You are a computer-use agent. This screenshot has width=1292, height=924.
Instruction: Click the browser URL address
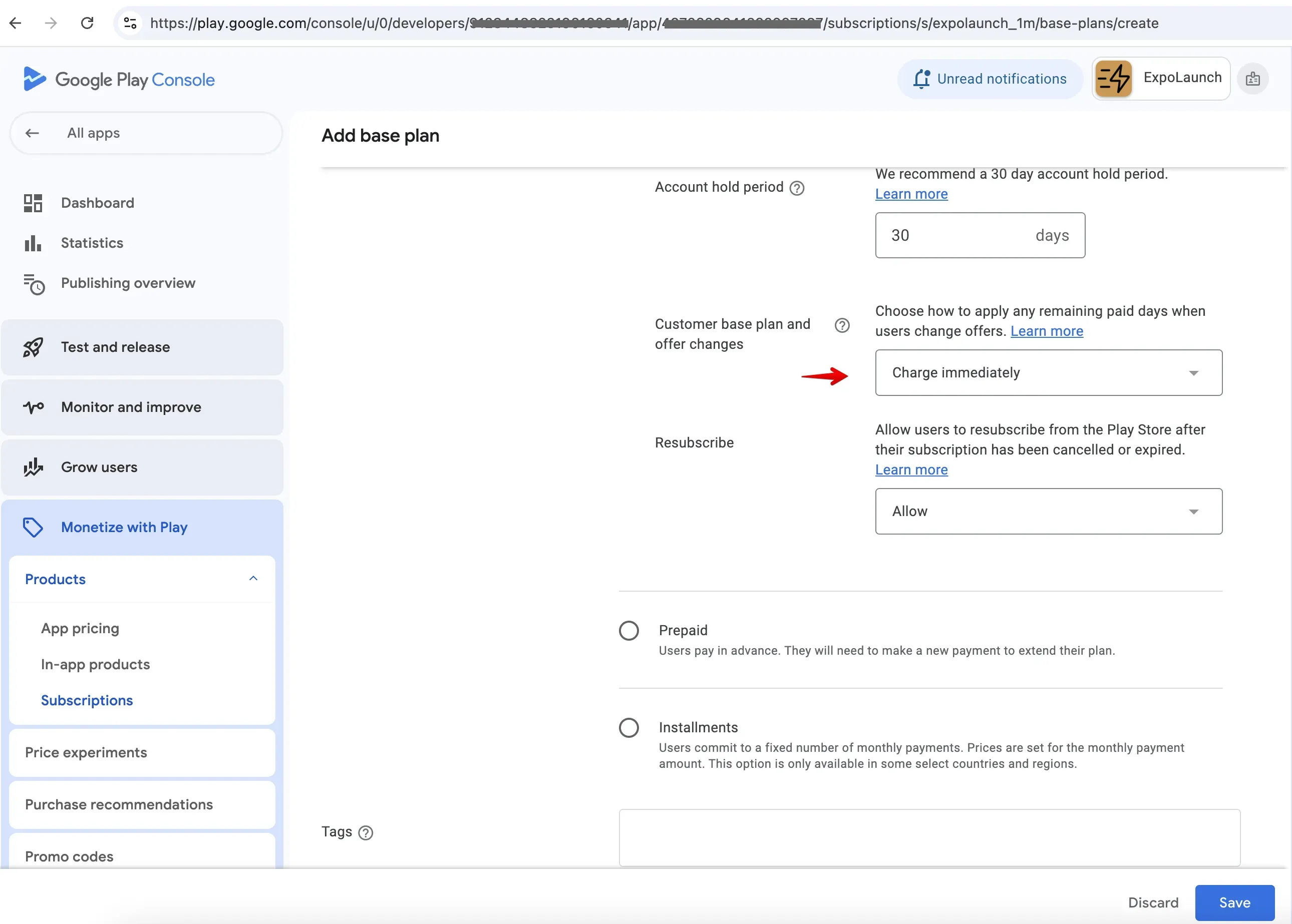point(654,24)
